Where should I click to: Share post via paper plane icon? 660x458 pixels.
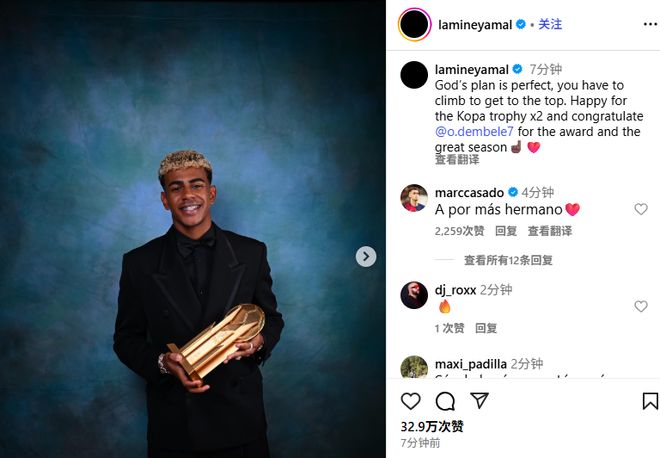coord(479,400)
